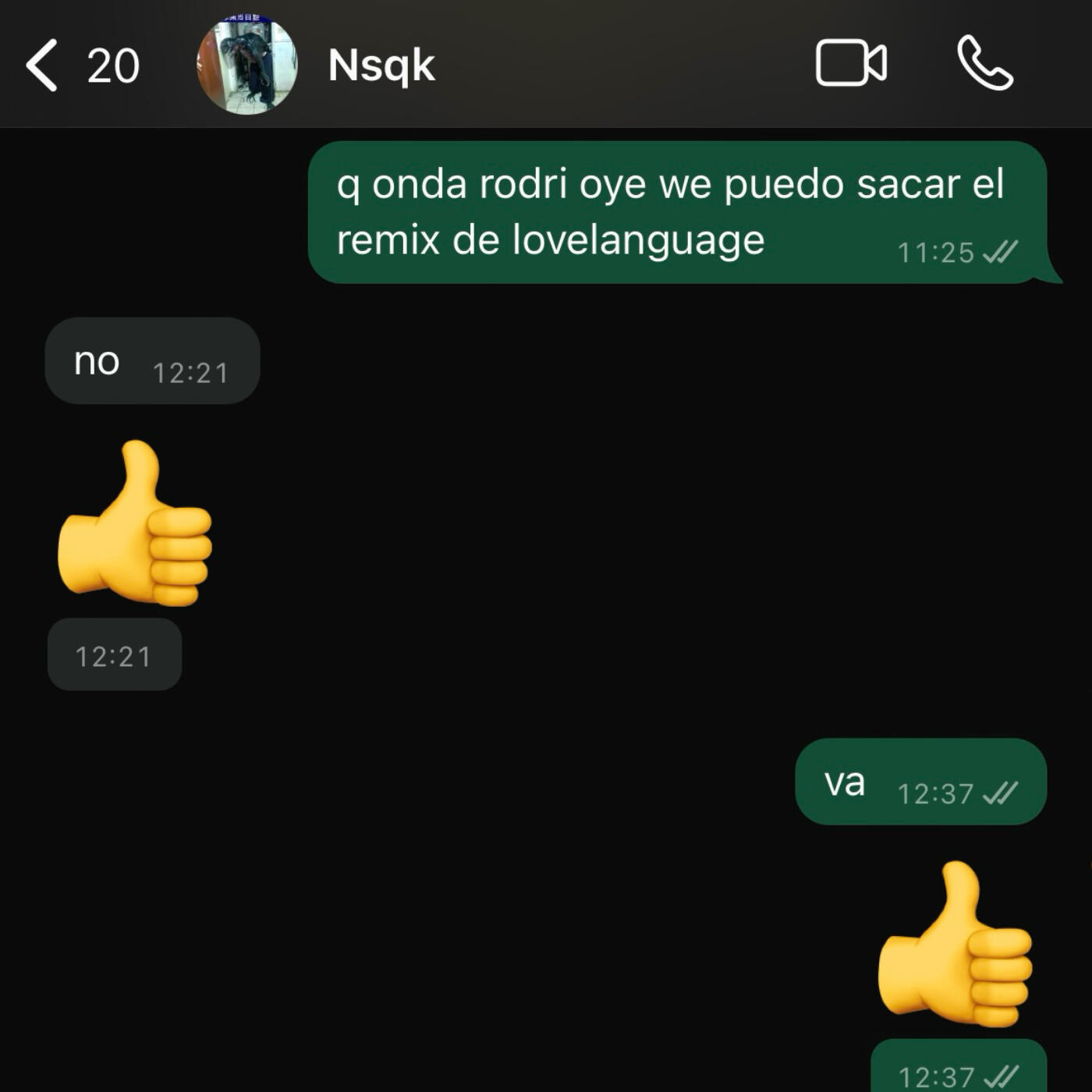Tap the read checkmarks beneath sent thumbs up
Screen dimensions: 1092x1092
click(1002, 1076)
